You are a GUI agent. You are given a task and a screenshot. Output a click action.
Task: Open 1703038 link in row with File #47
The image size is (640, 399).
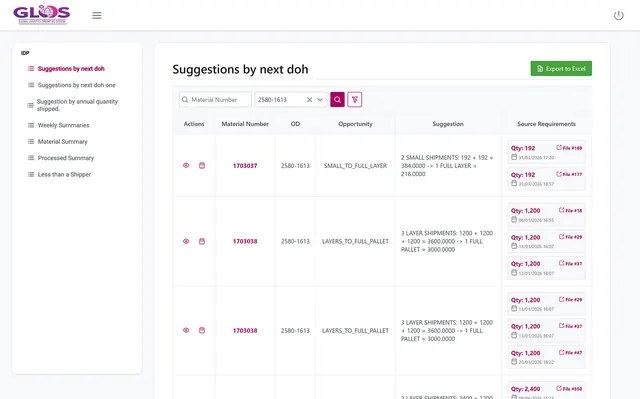pyautogui.click(x=245, y=330)
